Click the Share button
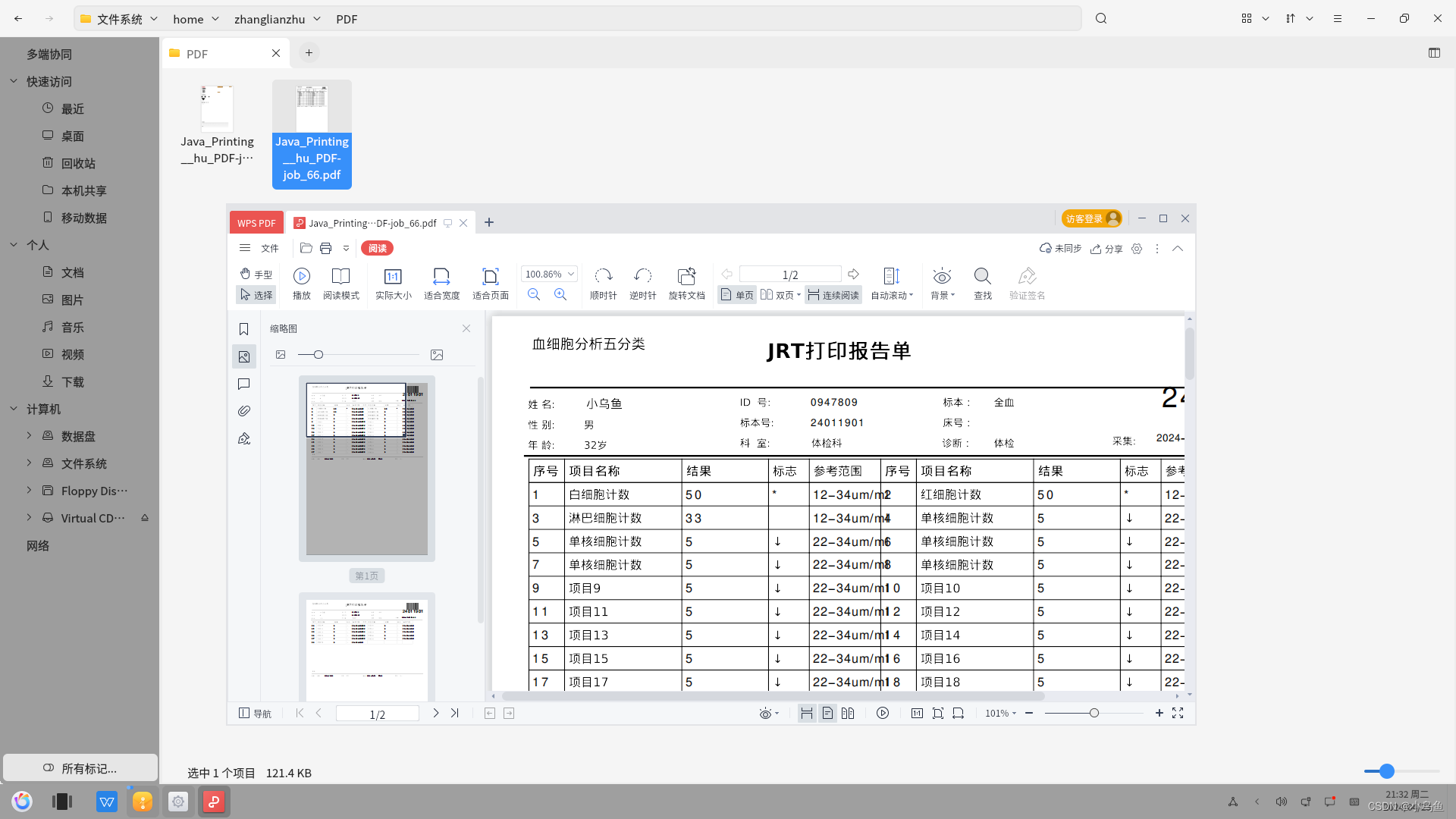 pyautogui.click(x=1106, y=249)
